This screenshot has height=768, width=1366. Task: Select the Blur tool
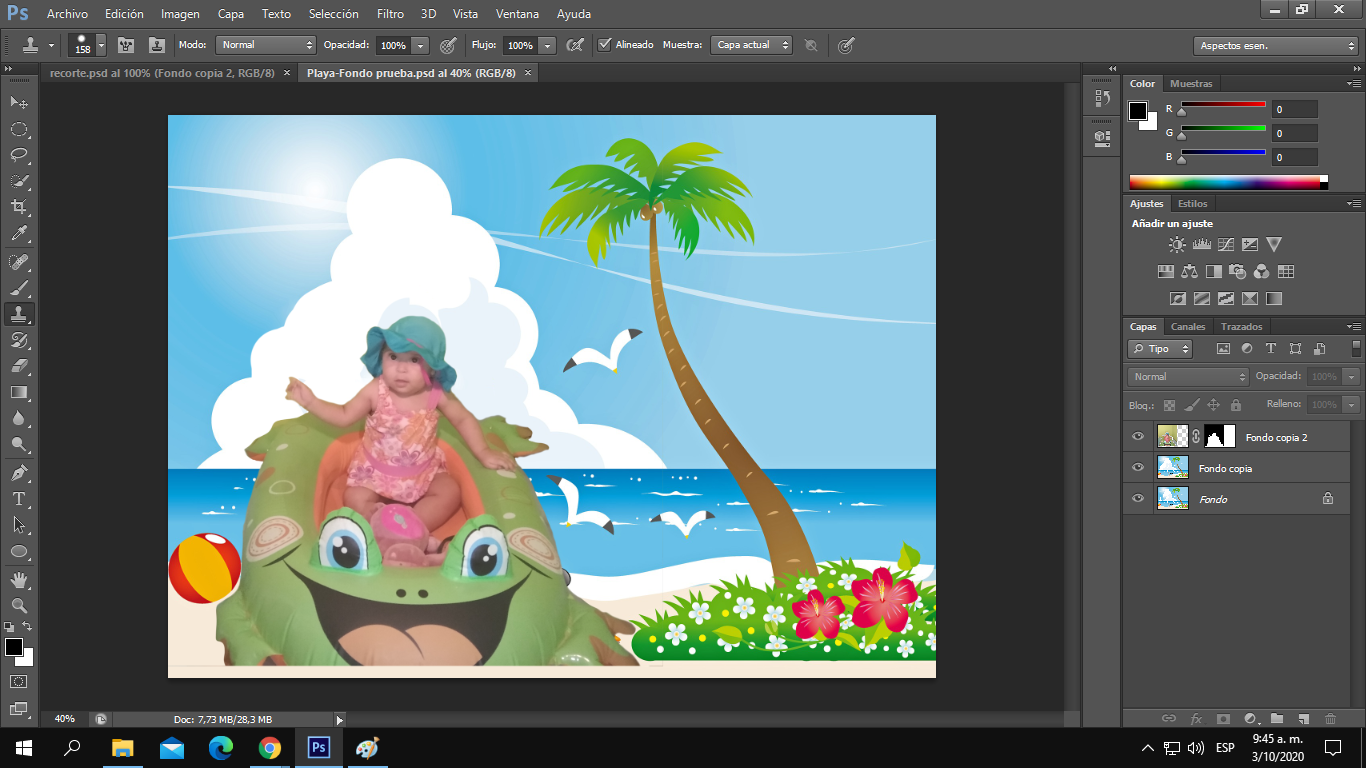tap(19, 418)
